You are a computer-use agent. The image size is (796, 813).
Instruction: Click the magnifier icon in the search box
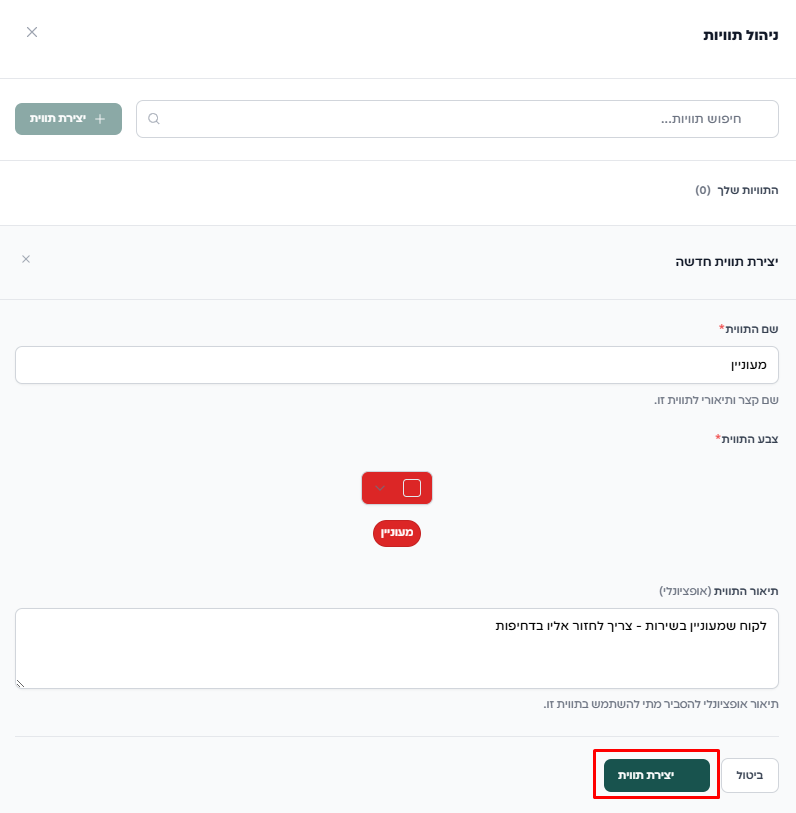[x=154, y=119]
